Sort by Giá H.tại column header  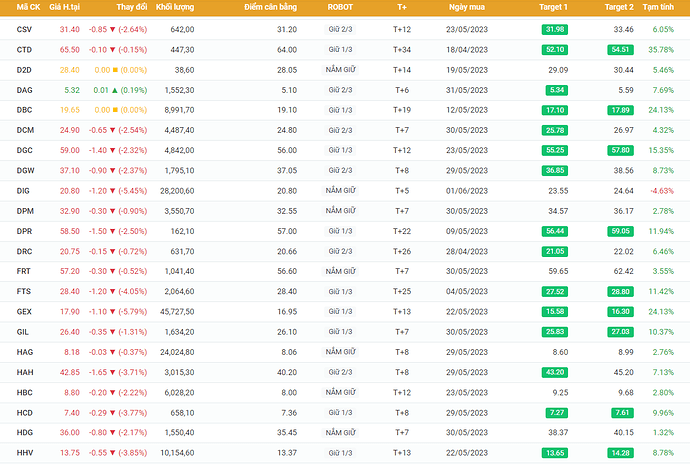coord(65,7)
